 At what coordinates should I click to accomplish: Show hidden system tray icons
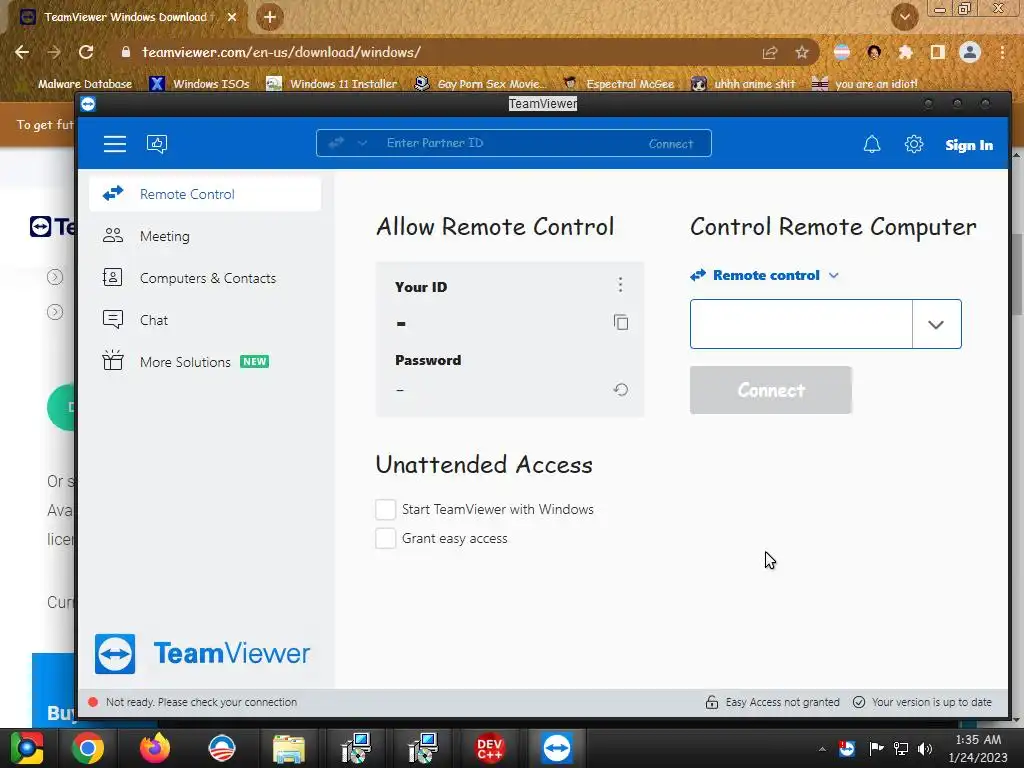[x=822, y=749]
